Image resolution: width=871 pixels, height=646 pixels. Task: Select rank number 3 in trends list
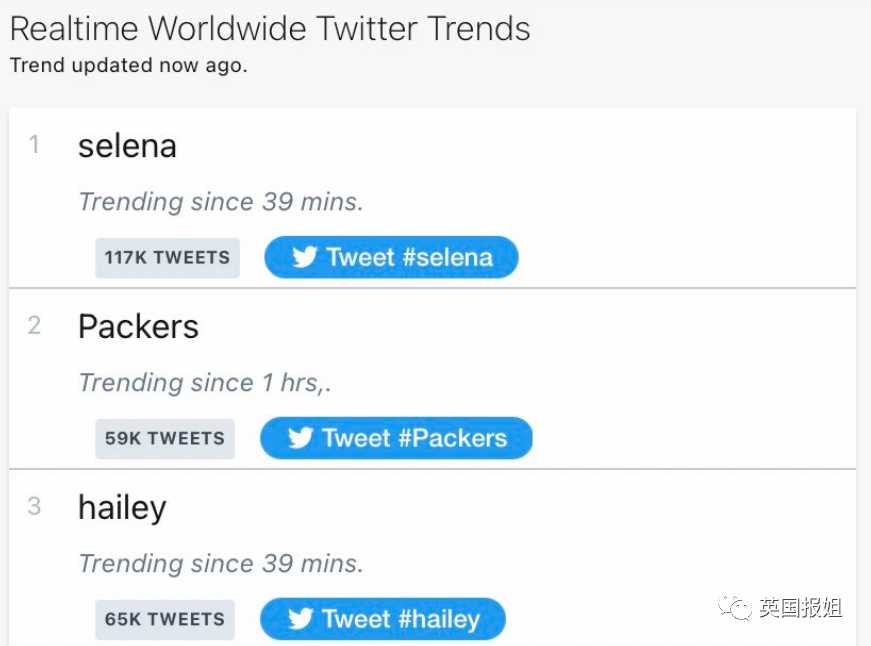pyautogui.click(x=34, y=506)
